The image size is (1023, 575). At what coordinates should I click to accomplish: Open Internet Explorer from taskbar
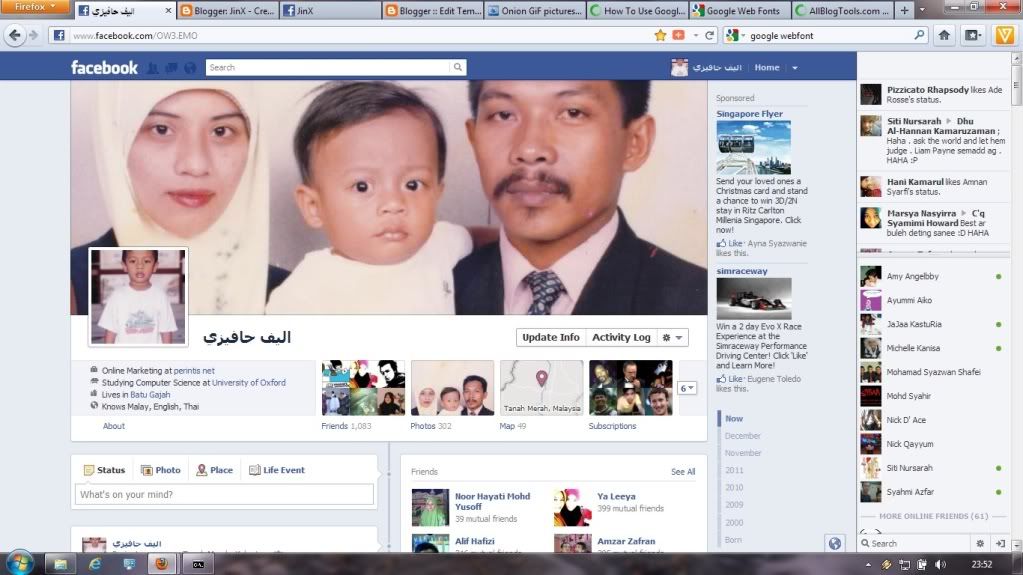tap(95, 564)
